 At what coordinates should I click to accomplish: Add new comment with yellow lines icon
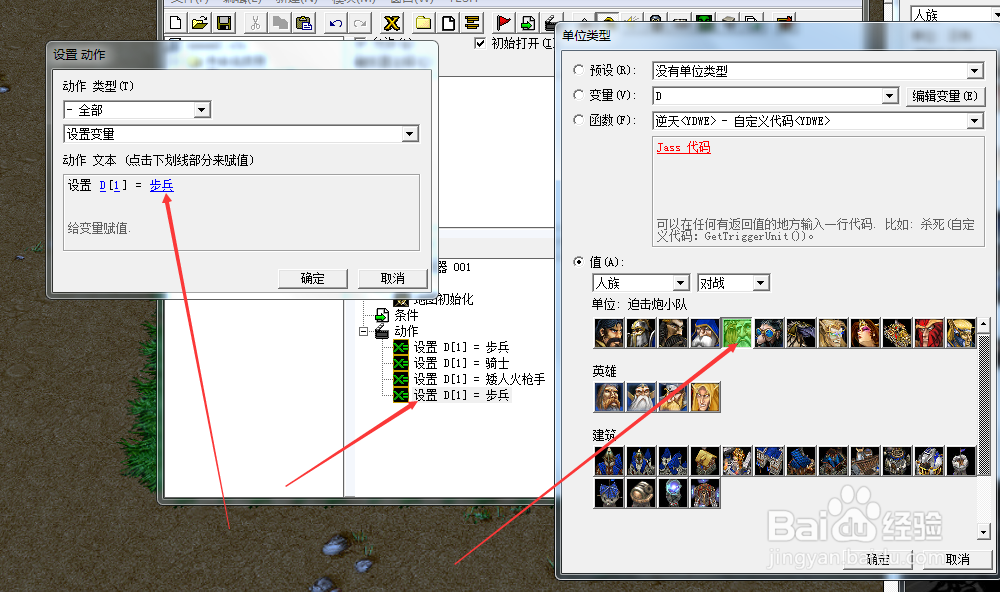coord(472,24)
